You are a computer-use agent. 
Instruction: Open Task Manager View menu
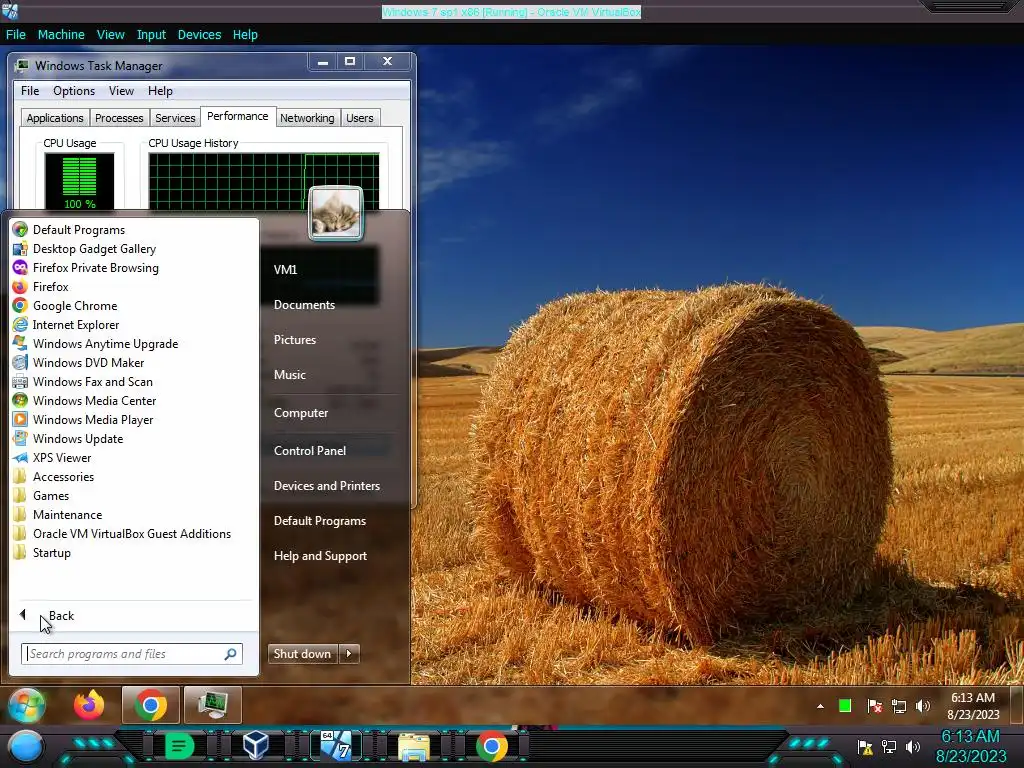tap(121, 91)
